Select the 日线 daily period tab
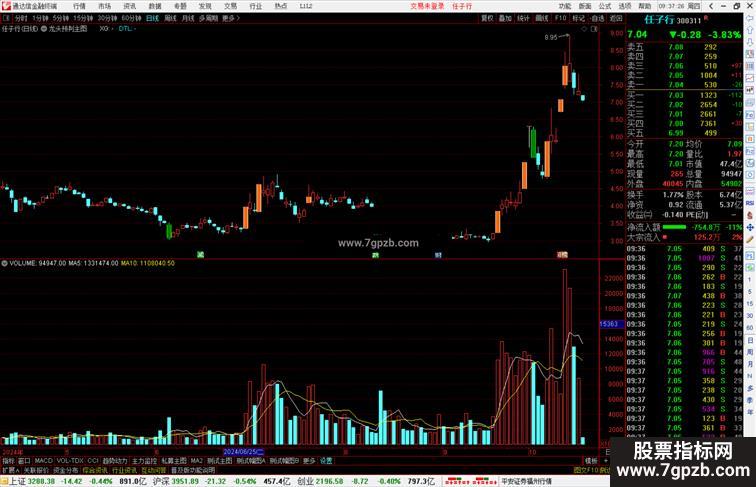Screen dimensions: 756x487 coord(152,18)
